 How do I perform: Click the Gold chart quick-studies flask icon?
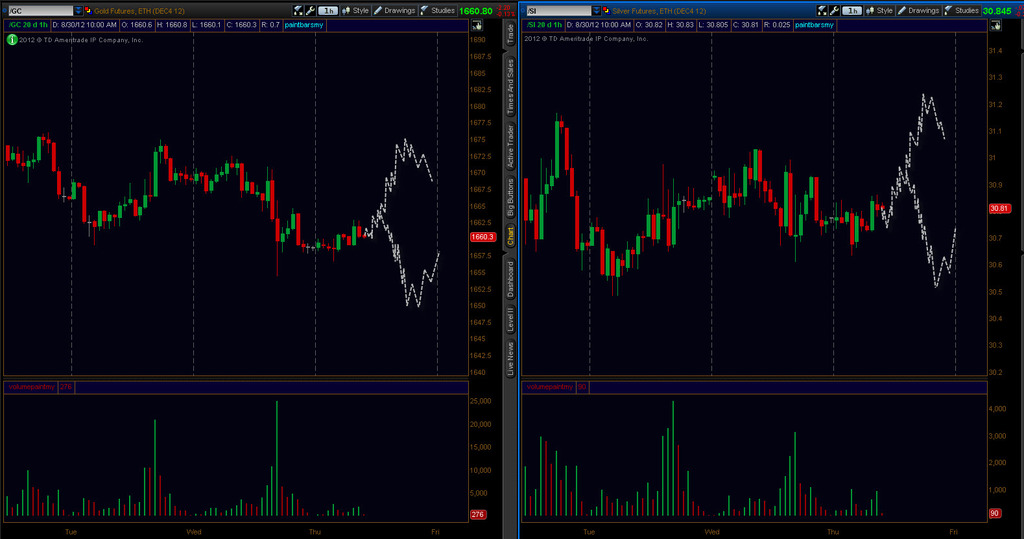tap(298, 10)
